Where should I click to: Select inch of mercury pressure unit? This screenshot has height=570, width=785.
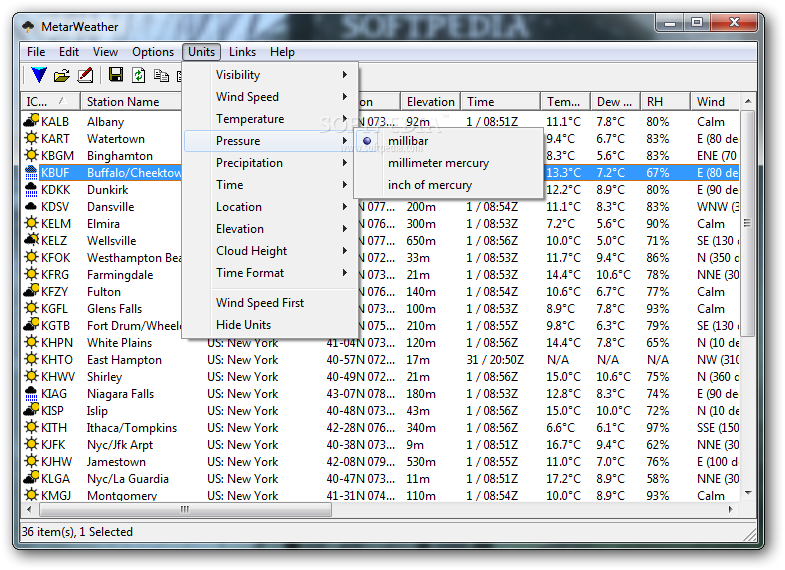[448, 185]
